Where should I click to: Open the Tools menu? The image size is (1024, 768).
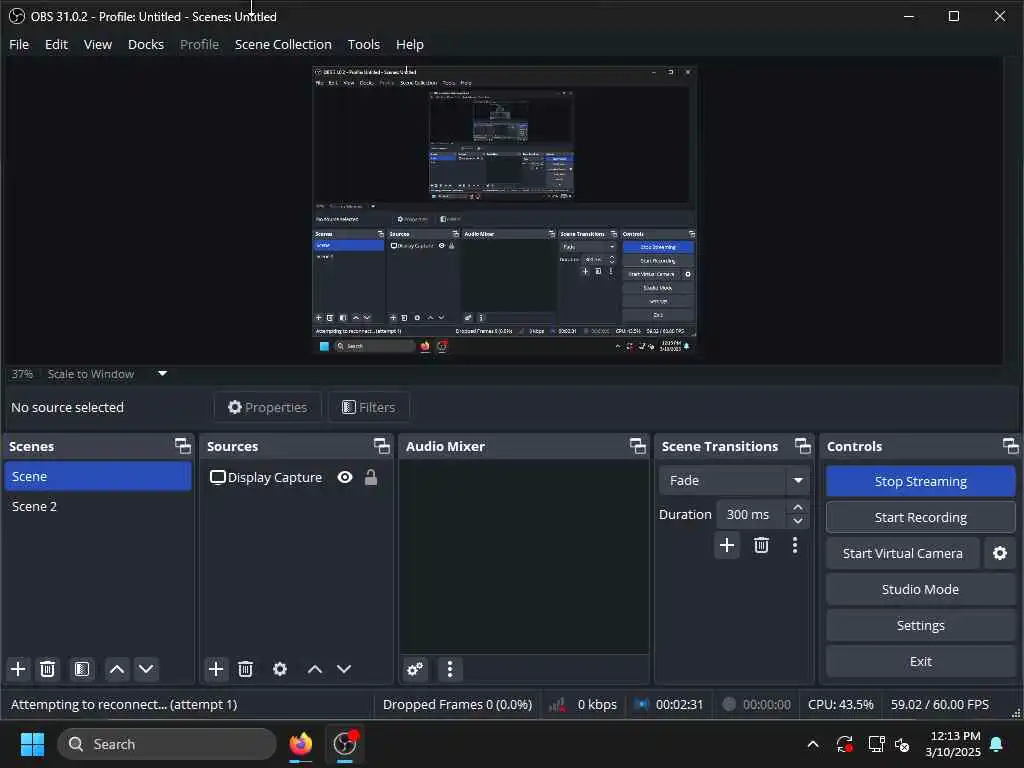pyautogui.click(x=364, y=44)
